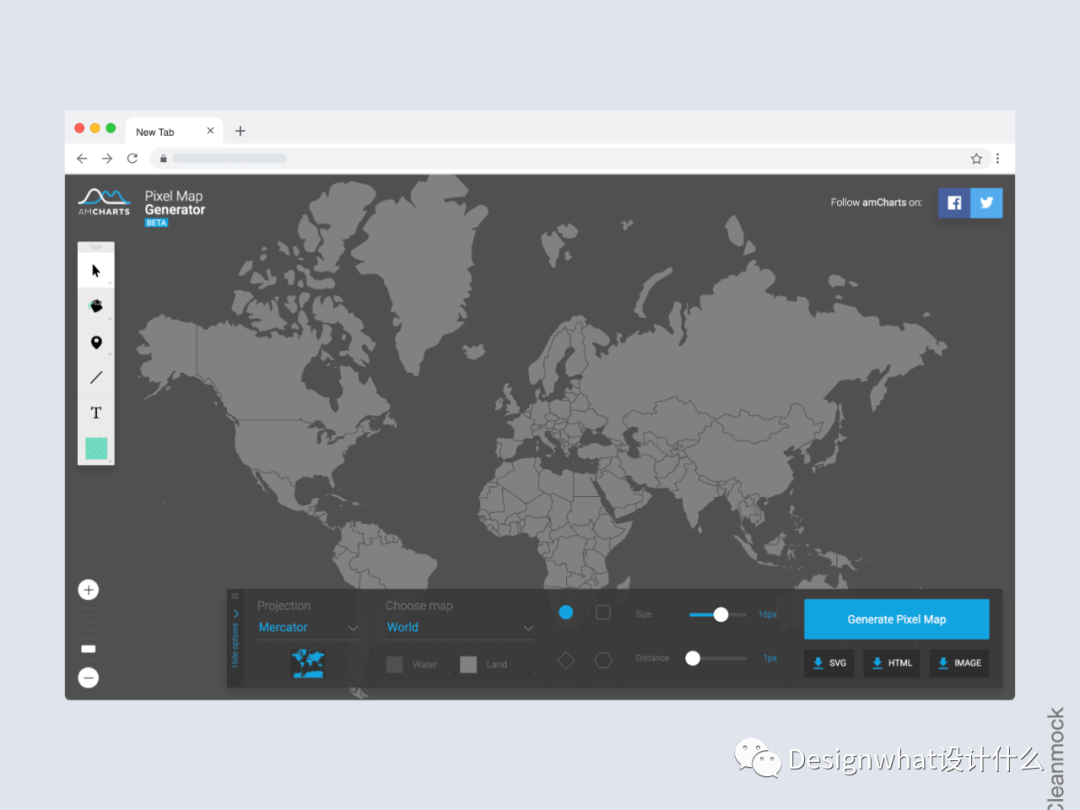Zoom in with the plus button
This screenshot has width=1080, height=810.
tap(88, 590)
